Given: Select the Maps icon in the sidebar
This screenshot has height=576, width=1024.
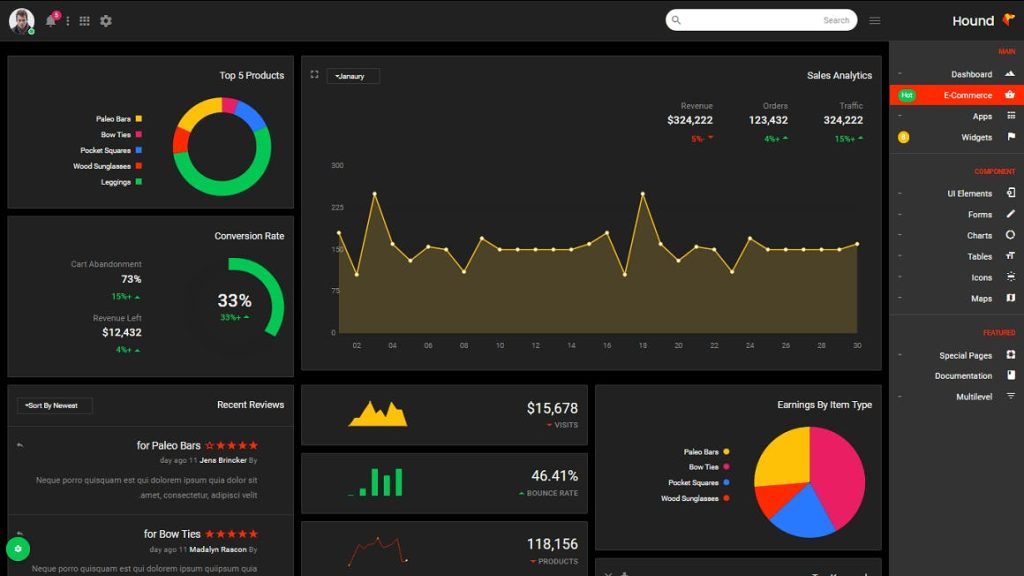Looking at the screenshot, I should tap(1011, 298).
